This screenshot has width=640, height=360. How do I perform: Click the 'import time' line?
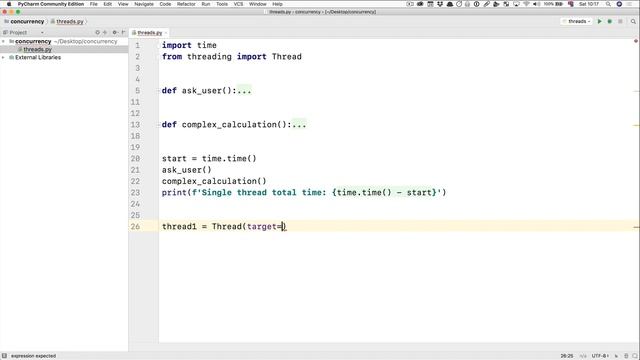click(189, 45)
